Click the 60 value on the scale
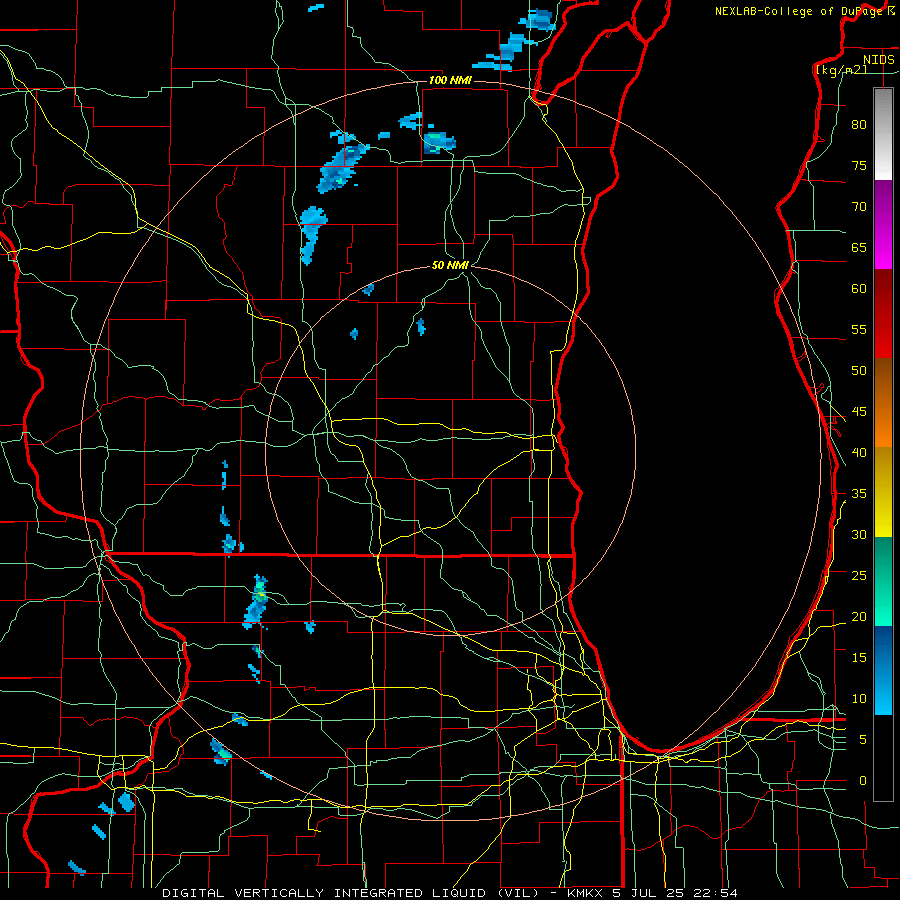The height and width of the screenshot is (900, 900). pyautogui.click(x=859, y=288)
